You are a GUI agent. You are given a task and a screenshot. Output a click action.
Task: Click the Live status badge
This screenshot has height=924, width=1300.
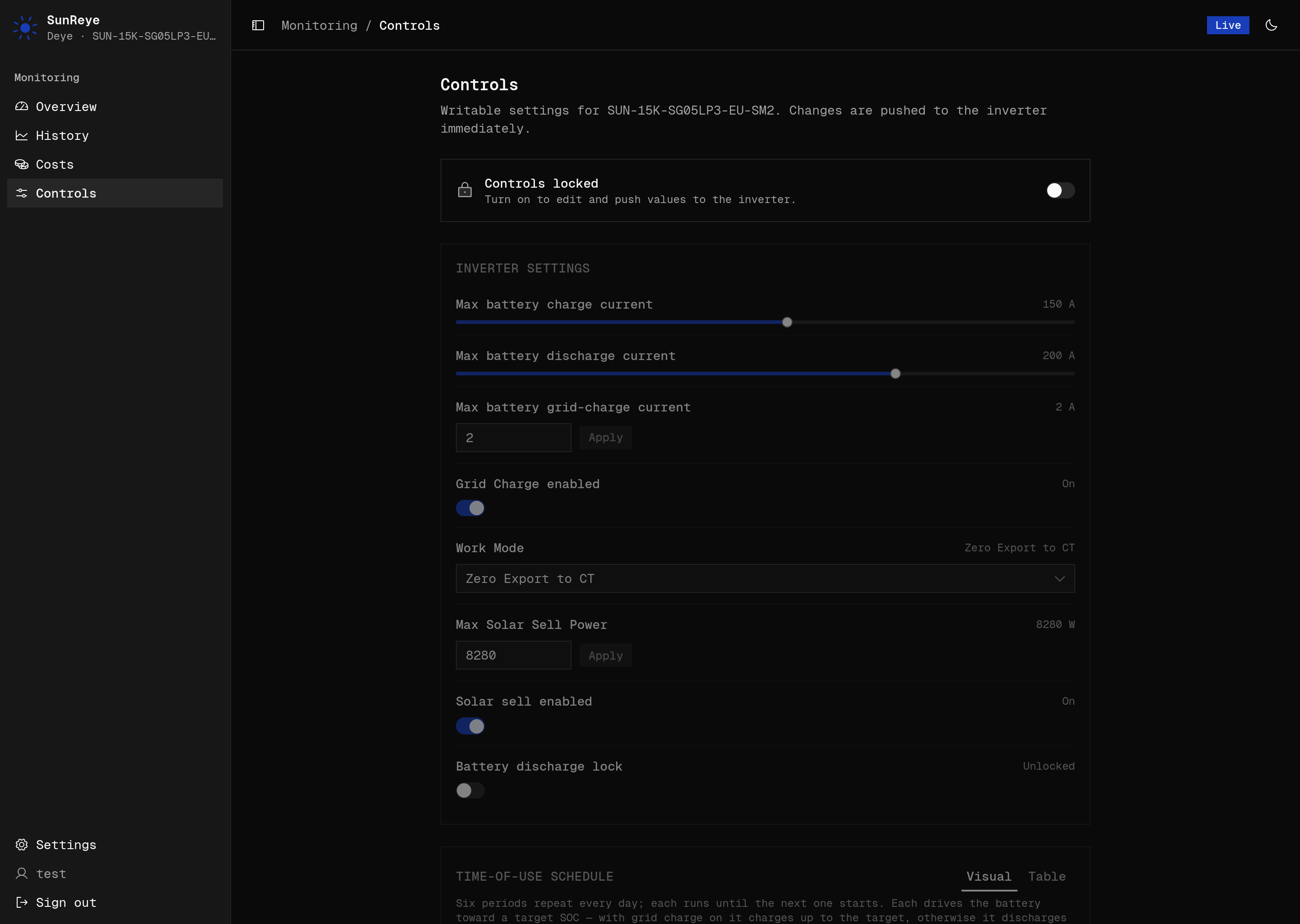click(1228, 25)
